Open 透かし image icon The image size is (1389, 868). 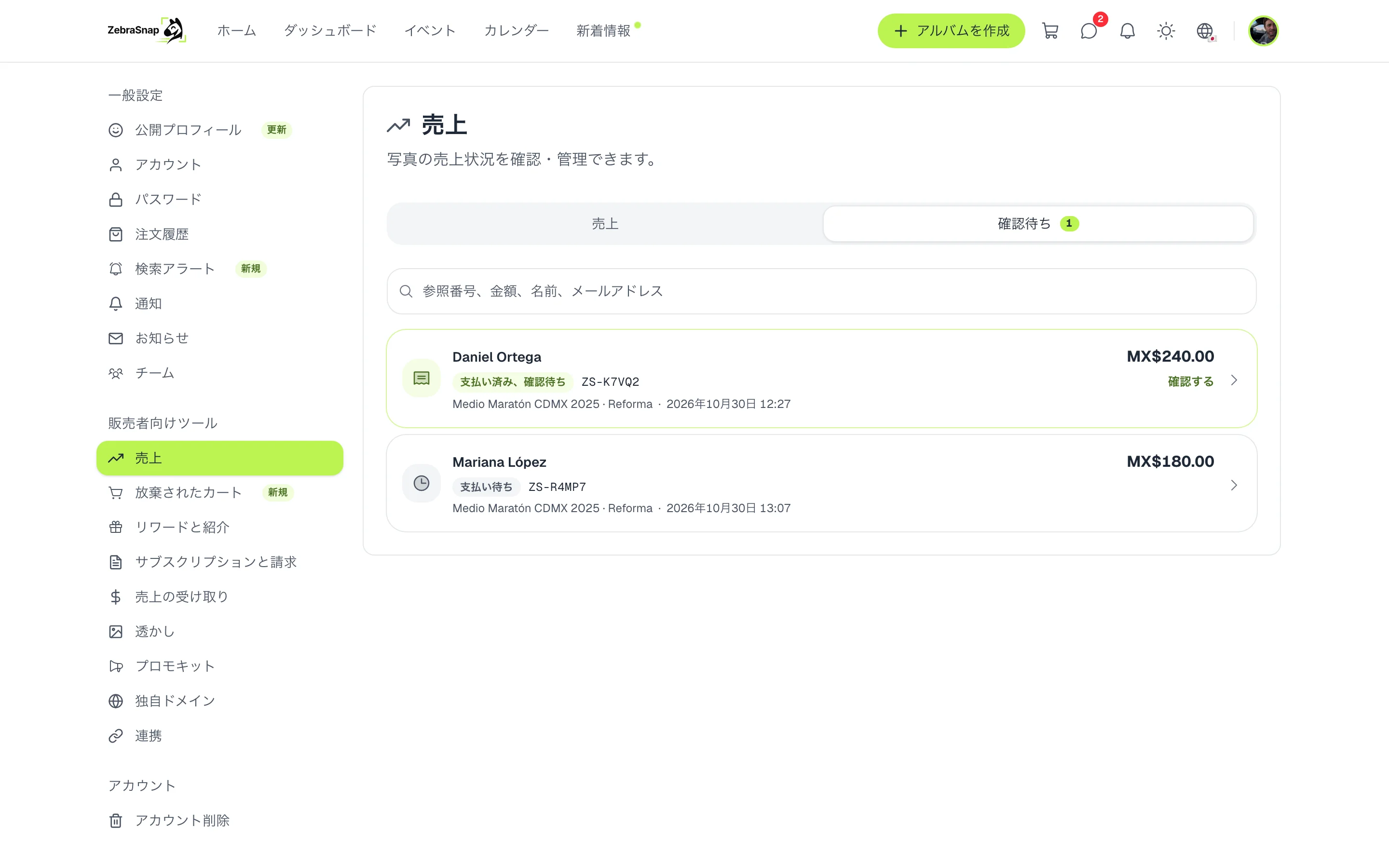click(x=116, y=632)
